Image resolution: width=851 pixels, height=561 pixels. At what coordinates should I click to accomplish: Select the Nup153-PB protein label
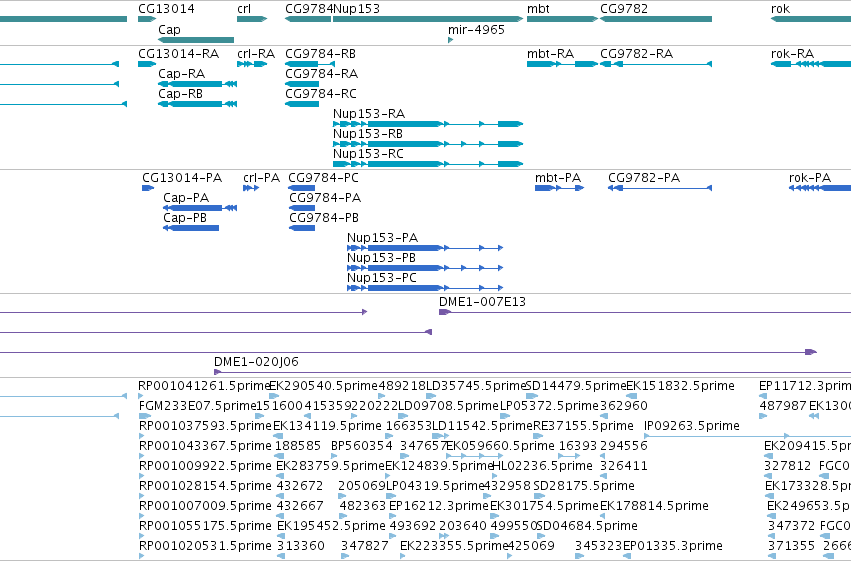[381, 258]
